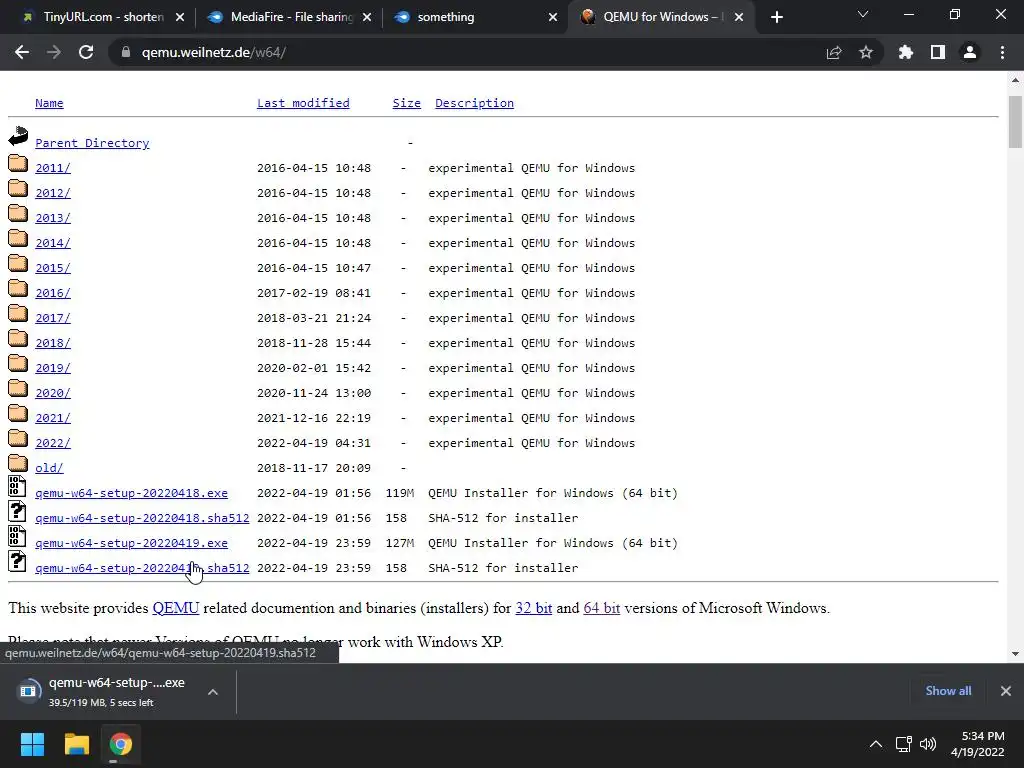This screenshot has width=1024, height=768.
Task: Open qemu-w64-setup-20220418.sha512 link
Action: click(x=142, y=518)
